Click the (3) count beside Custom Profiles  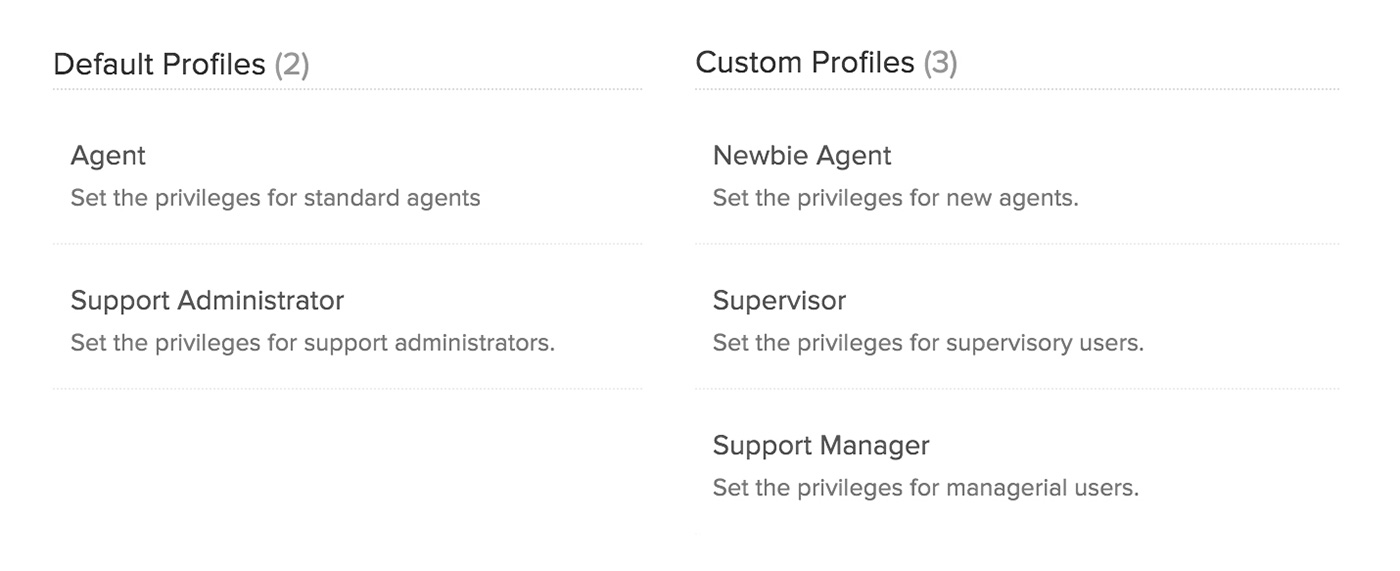[940, 63]
